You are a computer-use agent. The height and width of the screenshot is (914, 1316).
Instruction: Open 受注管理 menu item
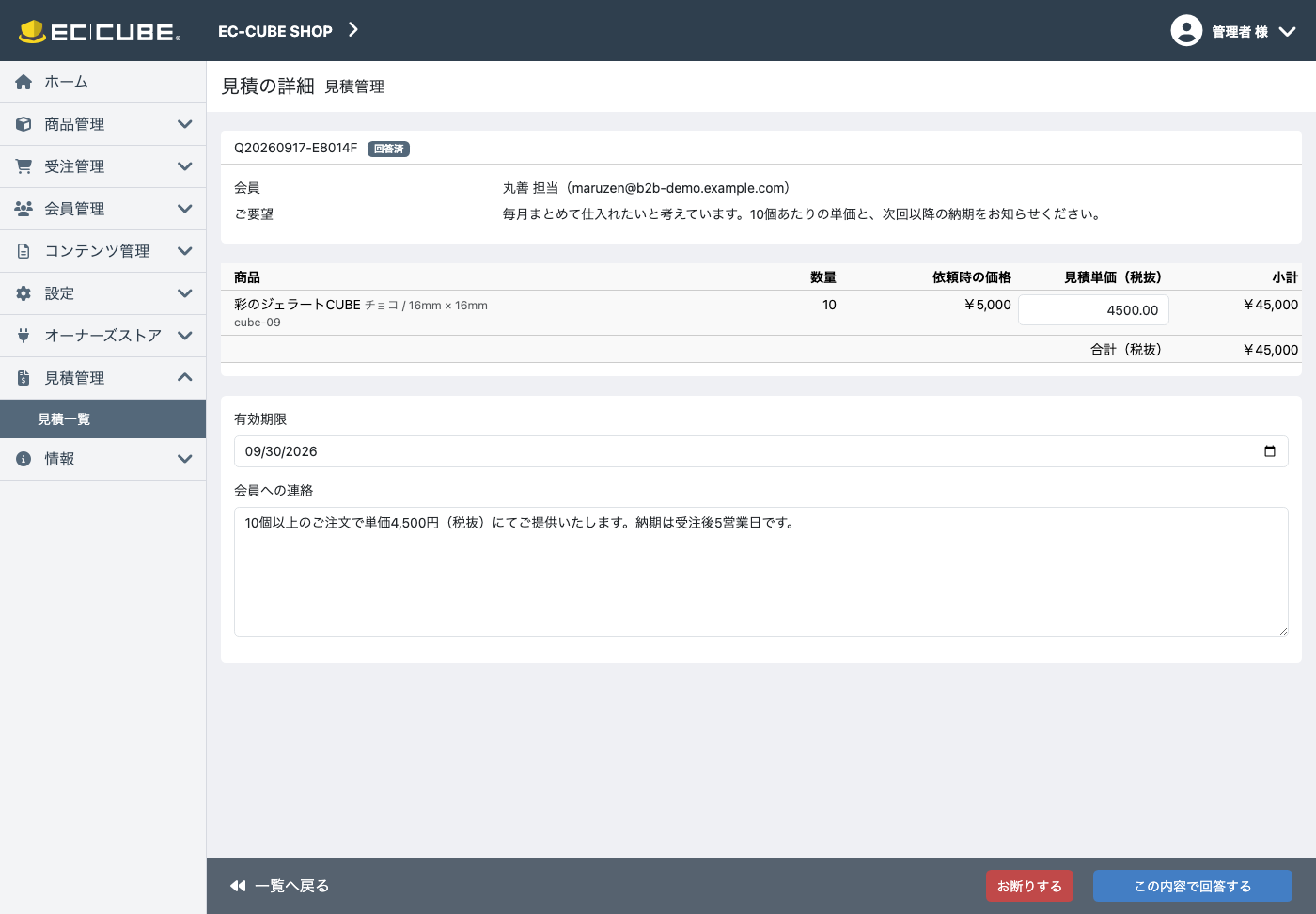(x=102, y=166)
